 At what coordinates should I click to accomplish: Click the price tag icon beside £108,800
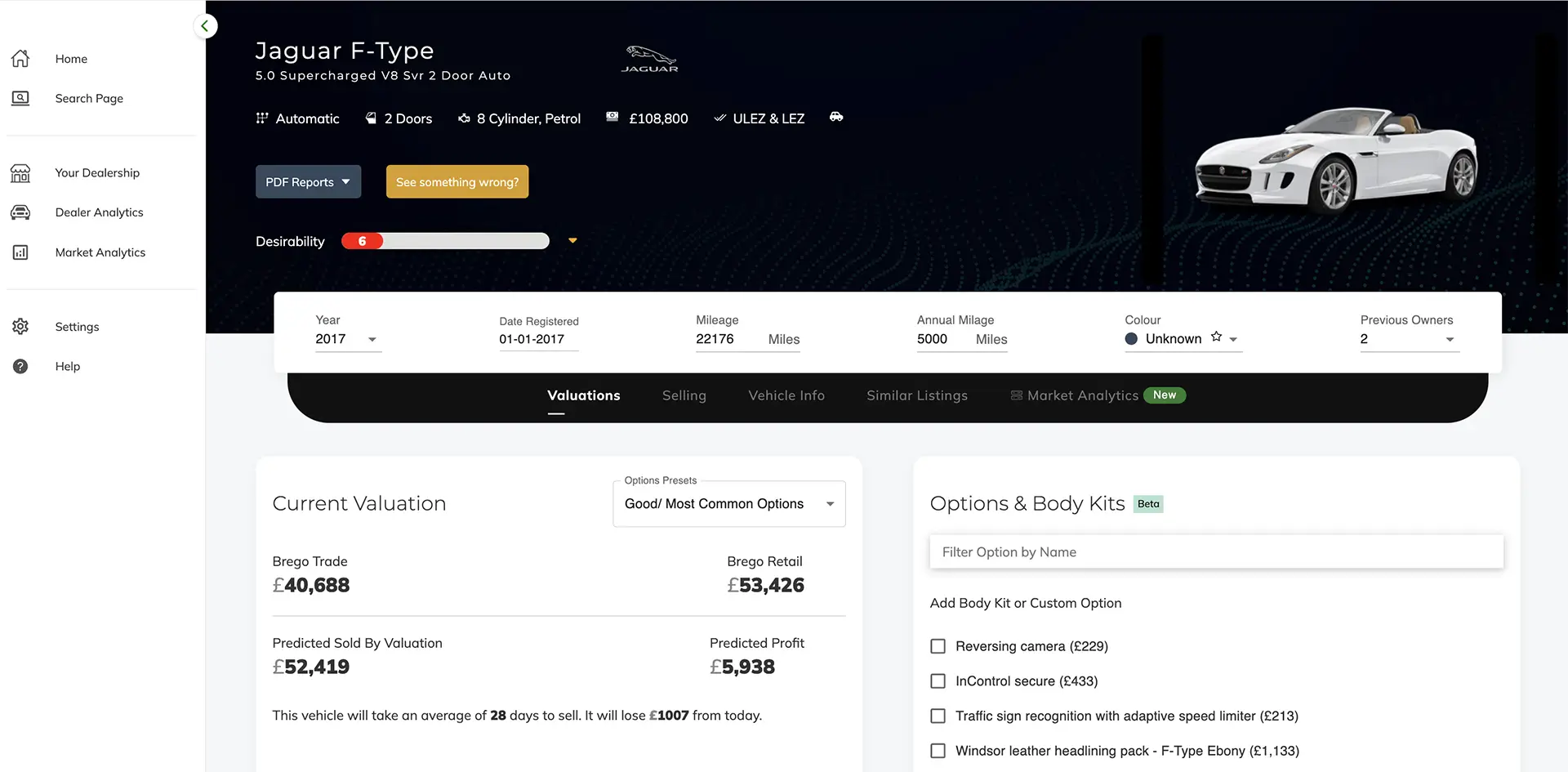(612, 118)
